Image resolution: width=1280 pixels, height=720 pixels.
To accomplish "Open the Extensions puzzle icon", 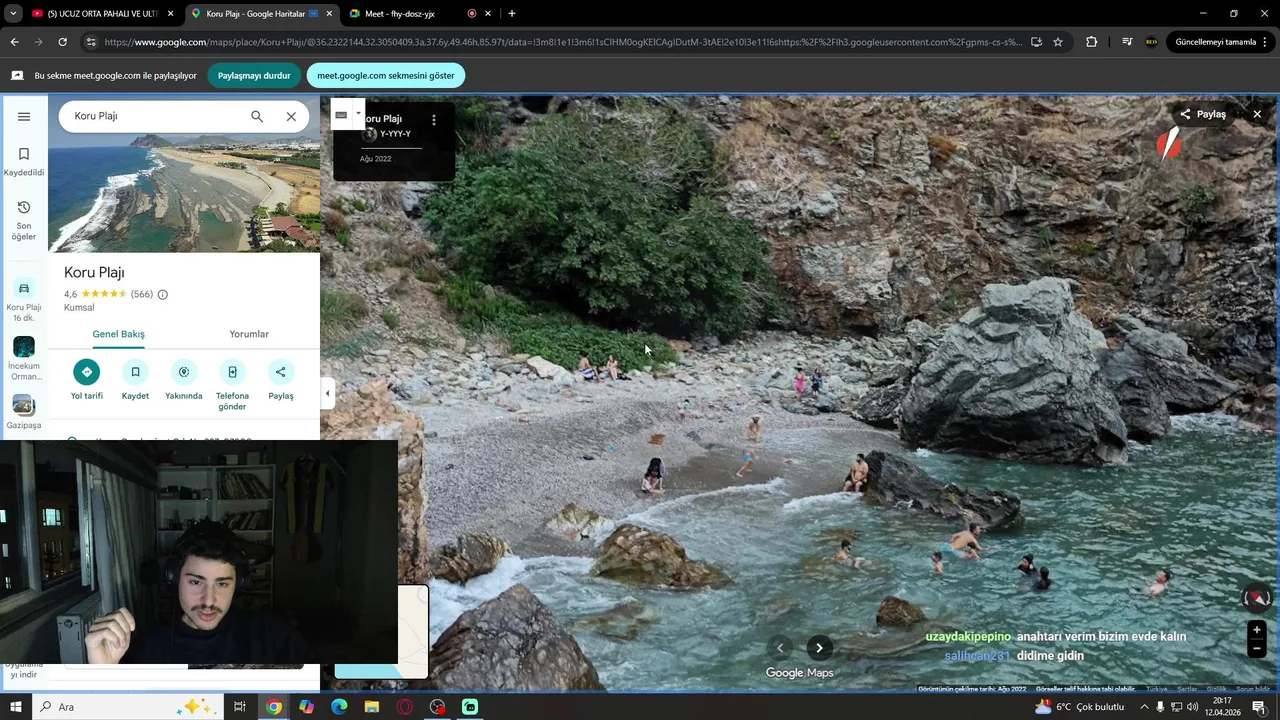I will [1091, 42].
